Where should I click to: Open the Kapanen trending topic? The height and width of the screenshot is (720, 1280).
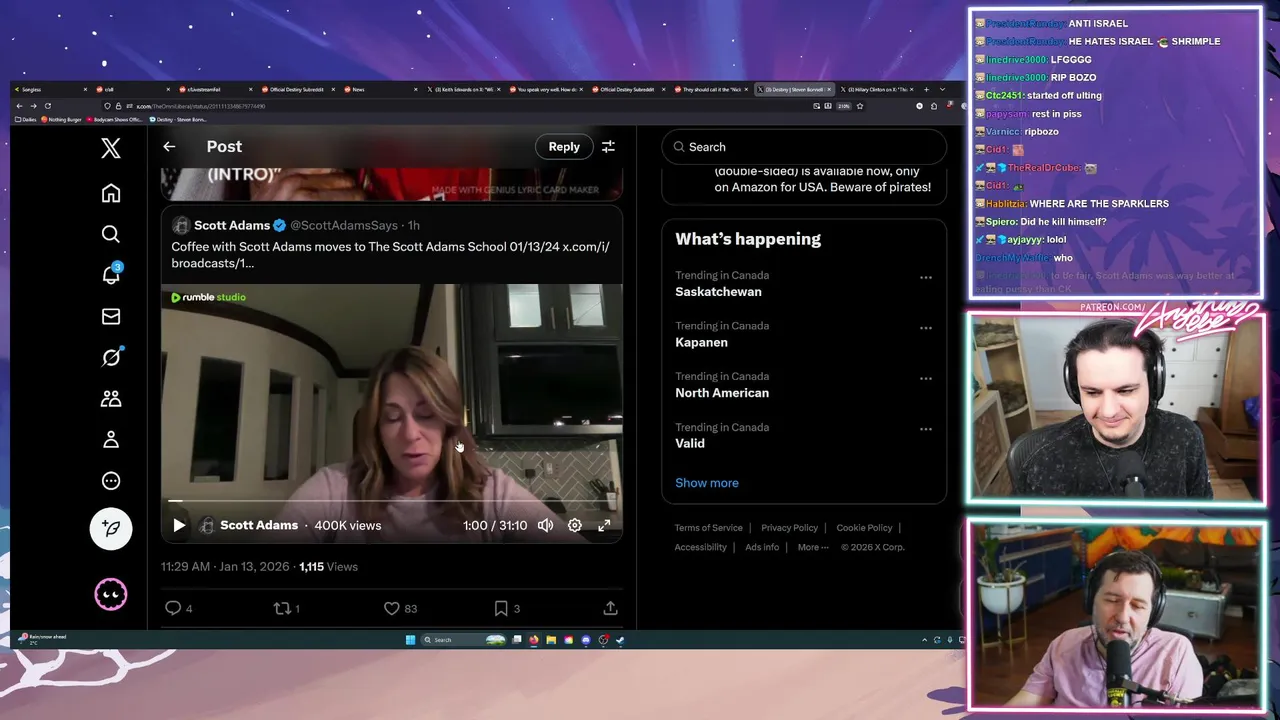point(701,342)
